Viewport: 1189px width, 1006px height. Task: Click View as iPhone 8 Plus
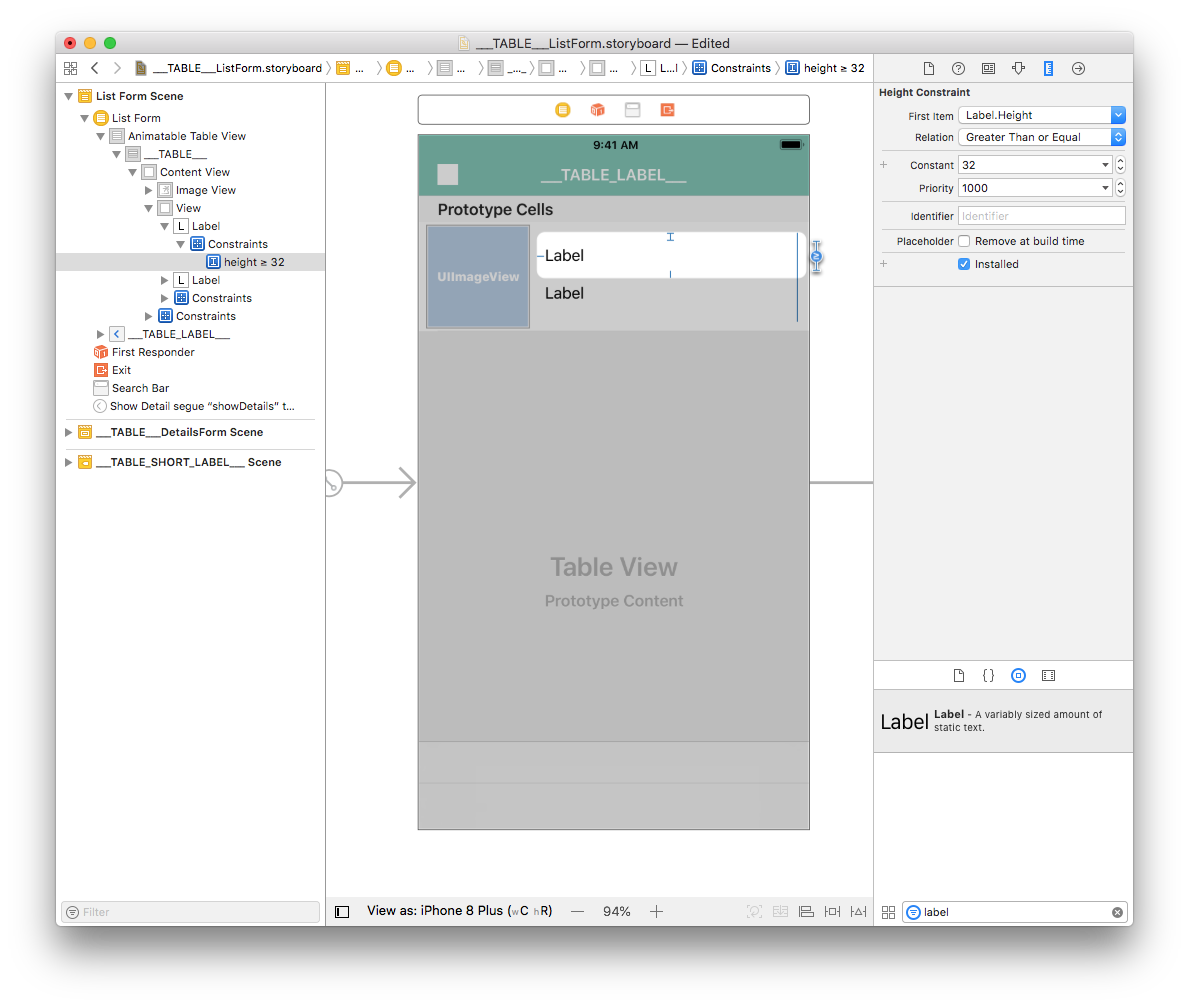460,911
